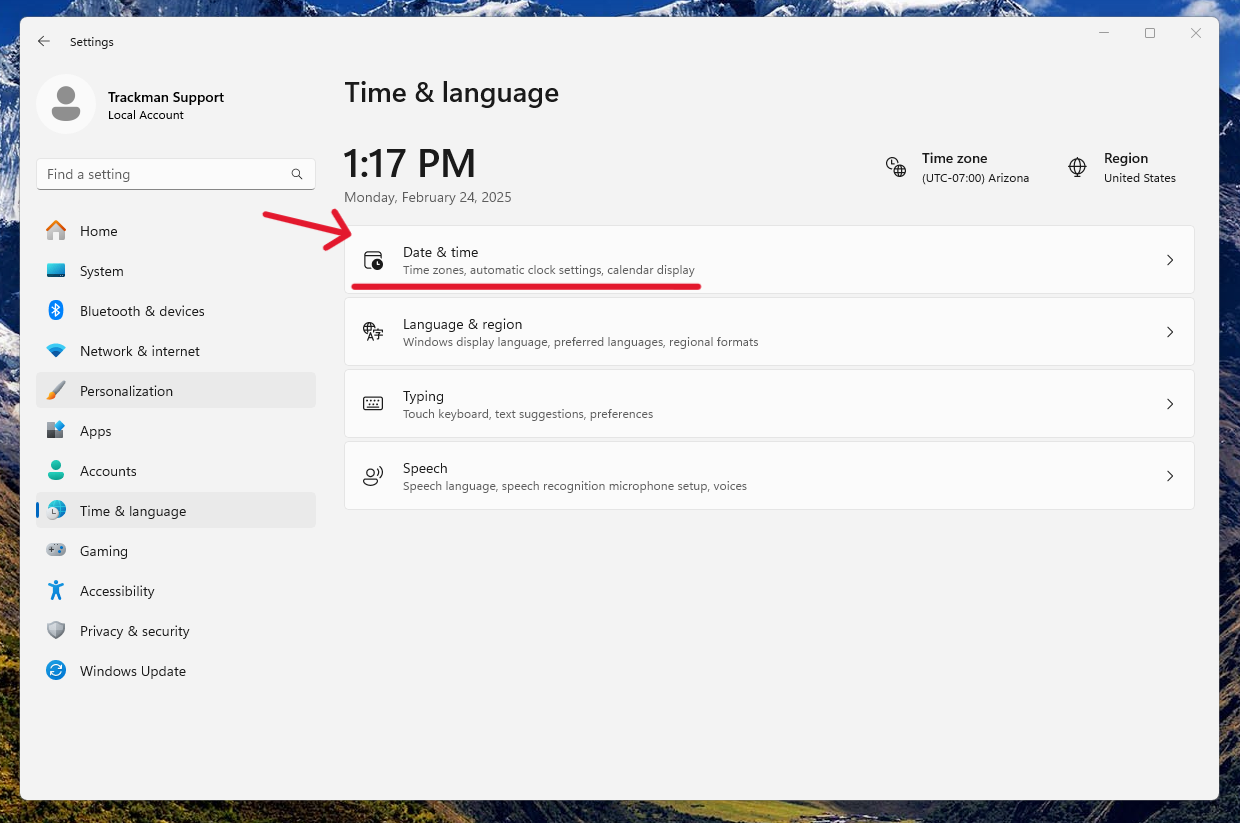The width and height of the screenshot is (1240, 823).
Task: Click the search magnifier icon
Action: click(297, 174)
